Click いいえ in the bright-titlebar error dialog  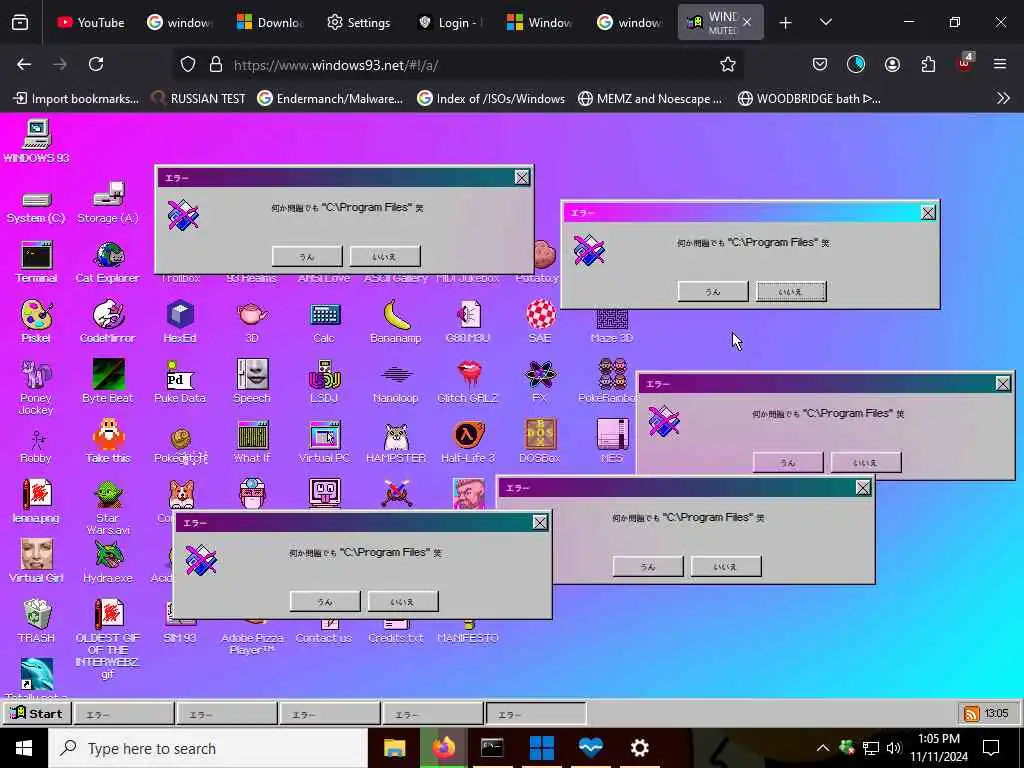coord(791,291)
